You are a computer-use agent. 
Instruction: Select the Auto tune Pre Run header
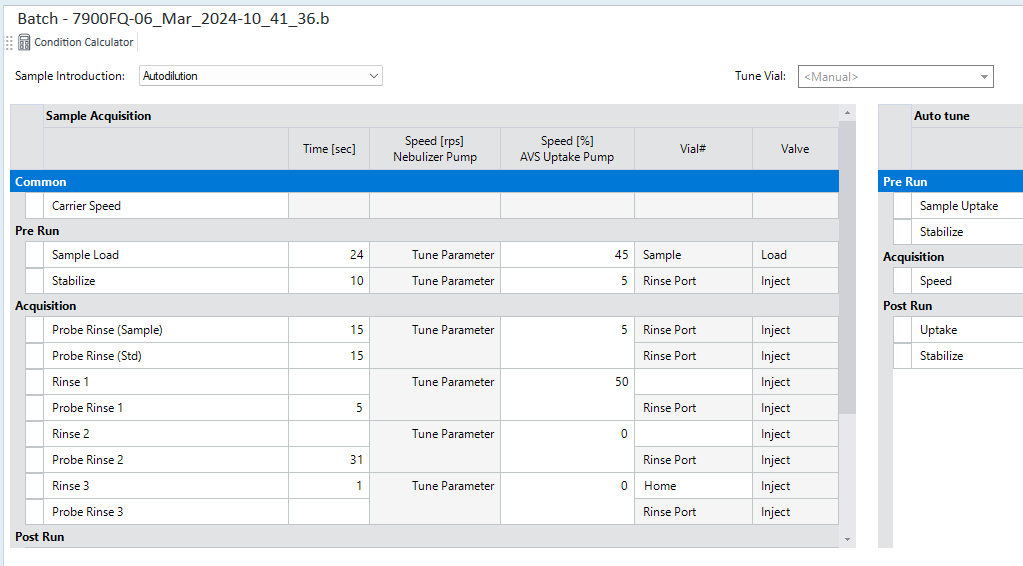tap(951, 181)
